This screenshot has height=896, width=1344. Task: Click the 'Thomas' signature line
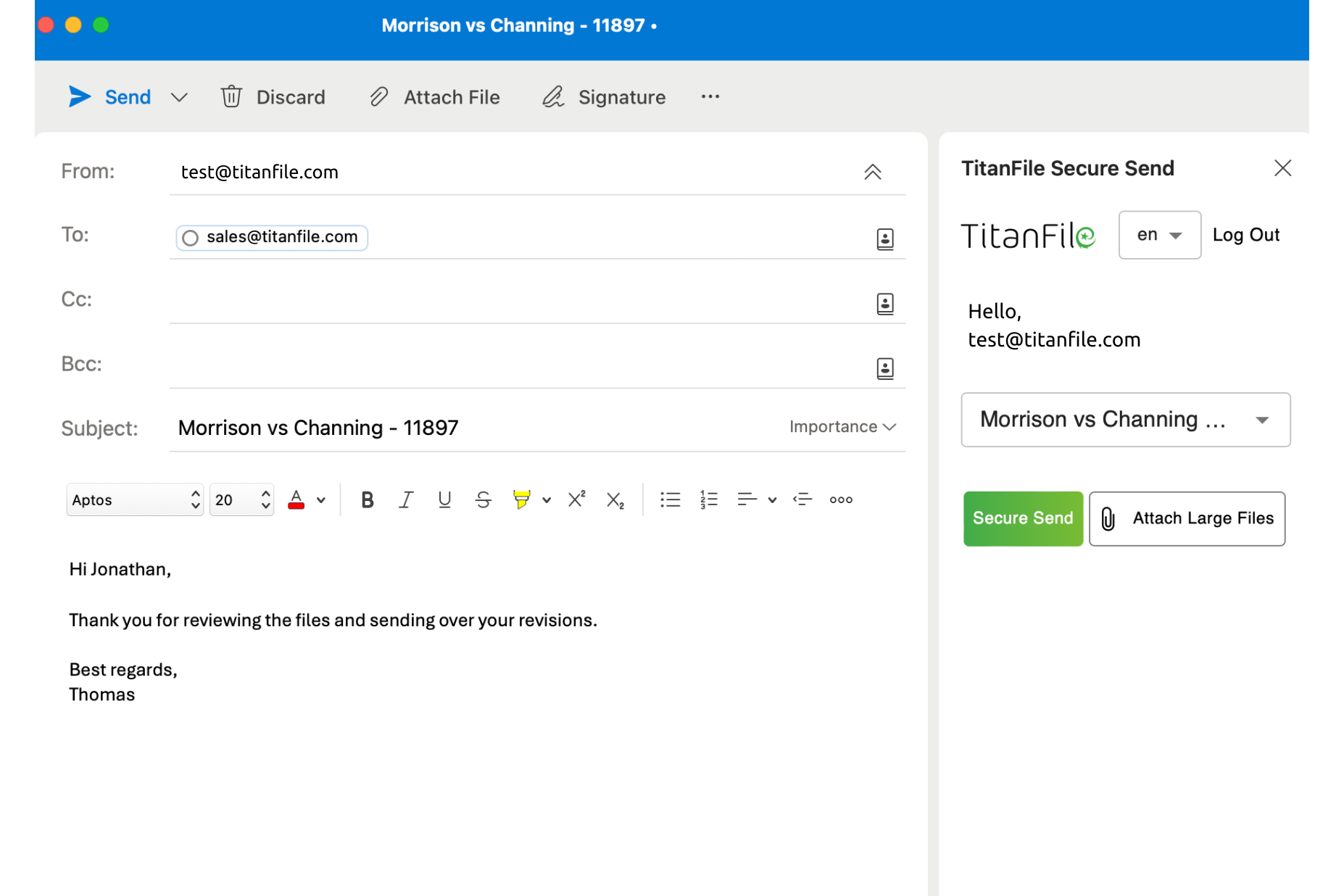tap(102, 694)
